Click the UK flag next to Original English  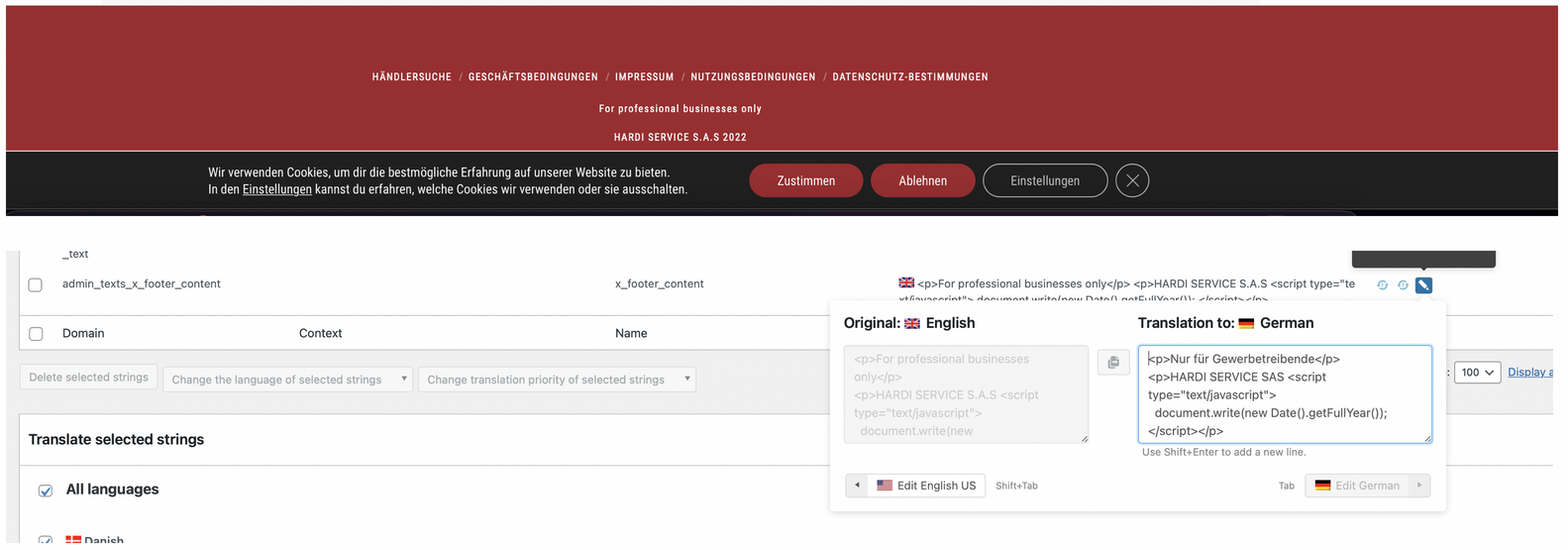912,323
